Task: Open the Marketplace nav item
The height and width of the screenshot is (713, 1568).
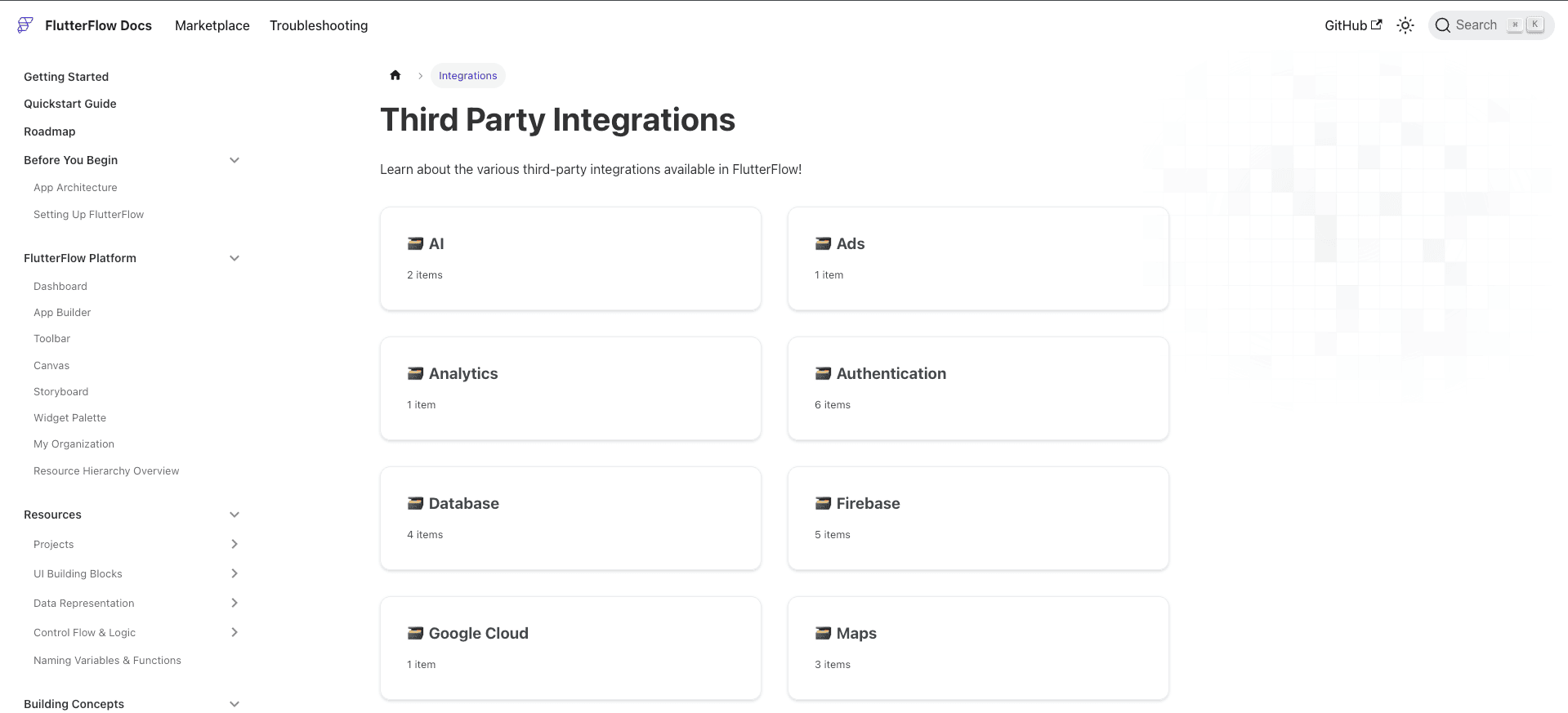Action: (212, 25)
